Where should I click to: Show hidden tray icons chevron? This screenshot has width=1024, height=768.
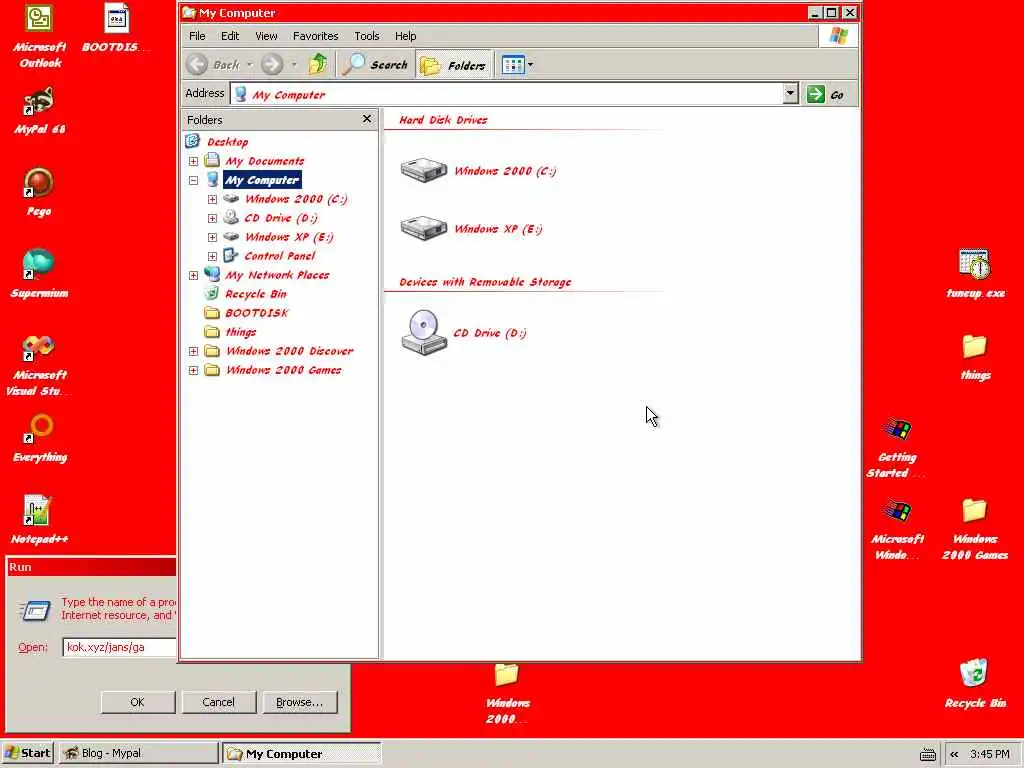(954, 754)
